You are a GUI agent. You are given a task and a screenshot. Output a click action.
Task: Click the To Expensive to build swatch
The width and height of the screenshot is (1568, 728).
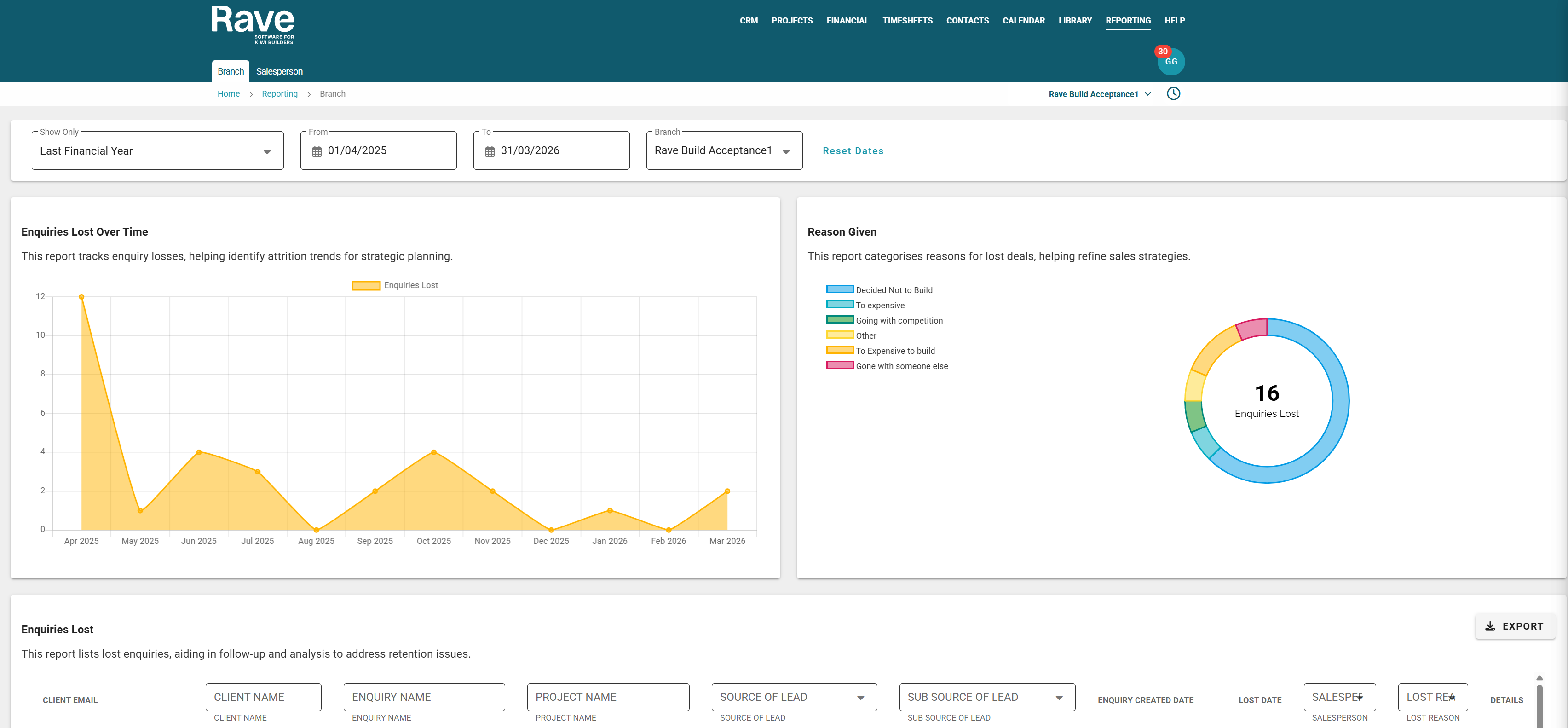839,350
